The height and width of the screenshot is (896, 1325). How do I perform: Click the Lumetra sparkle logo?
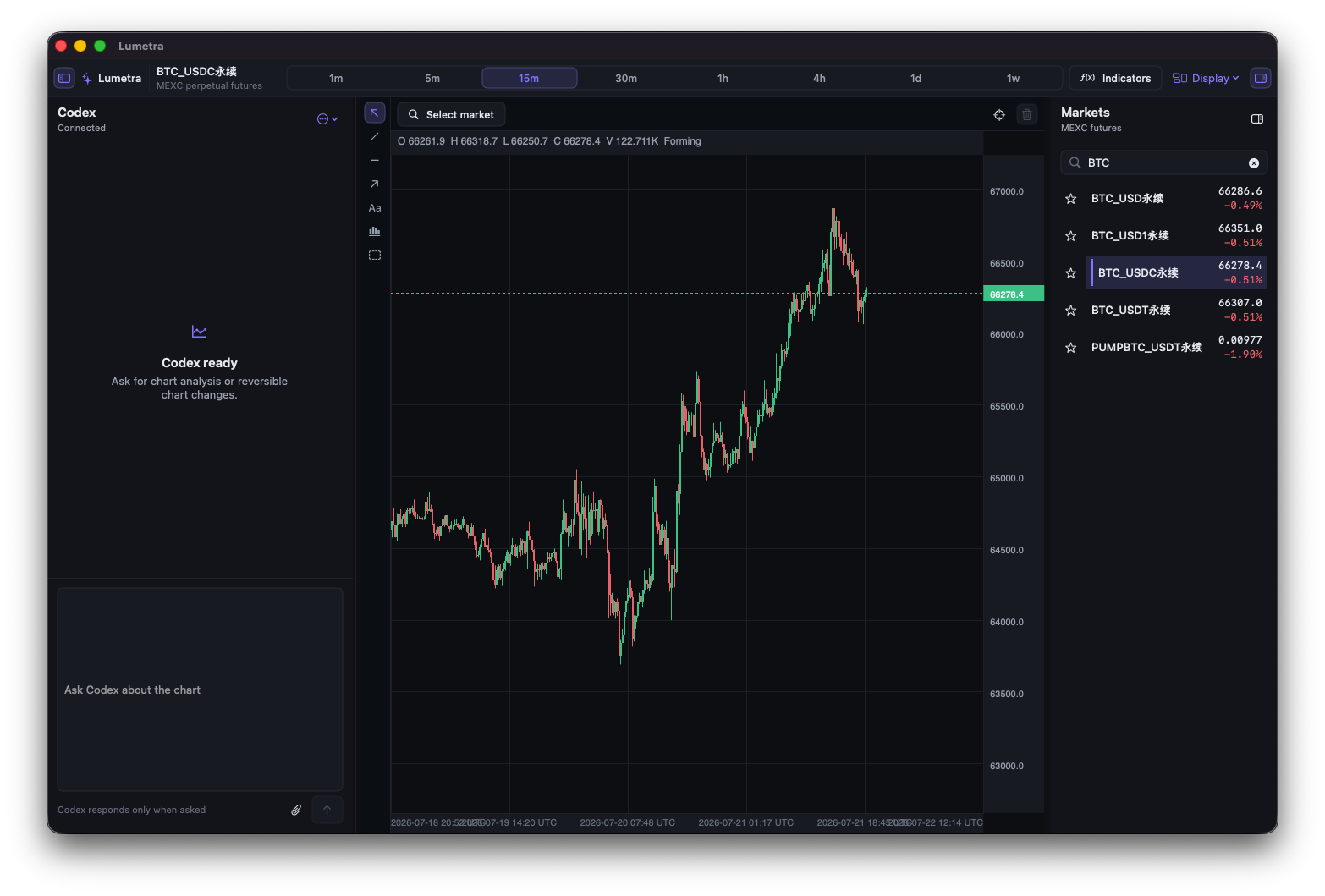point(87,78)
